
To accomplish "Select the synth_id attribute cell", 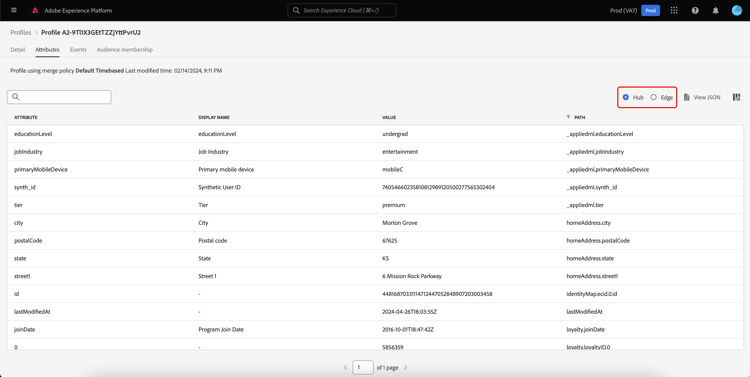I will click(25, 187).
